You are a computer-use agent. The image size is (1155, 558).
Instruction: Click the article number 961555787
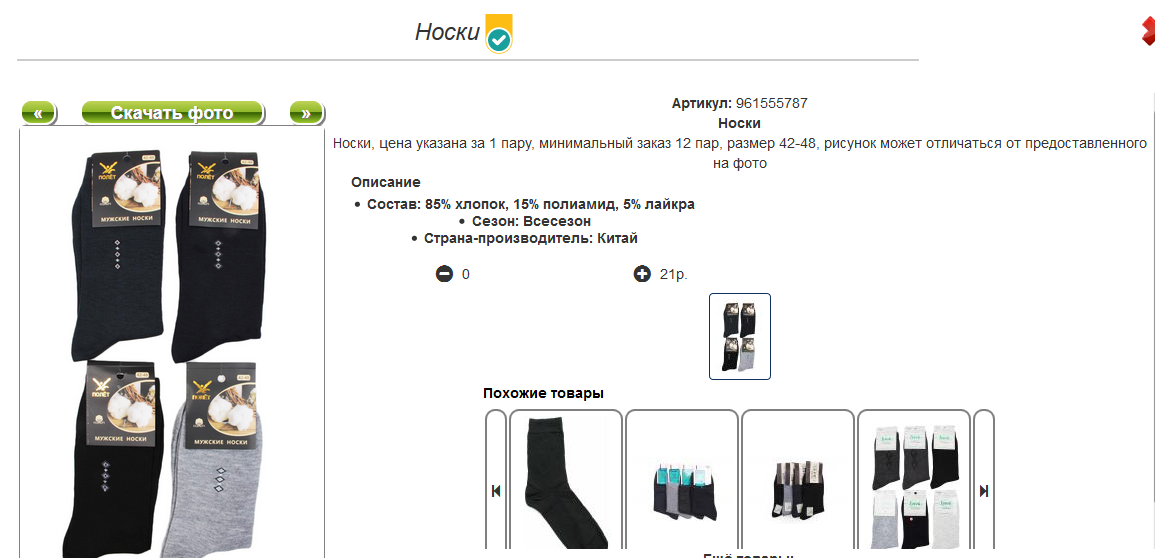pyautogui.click(x=771, y=104)
